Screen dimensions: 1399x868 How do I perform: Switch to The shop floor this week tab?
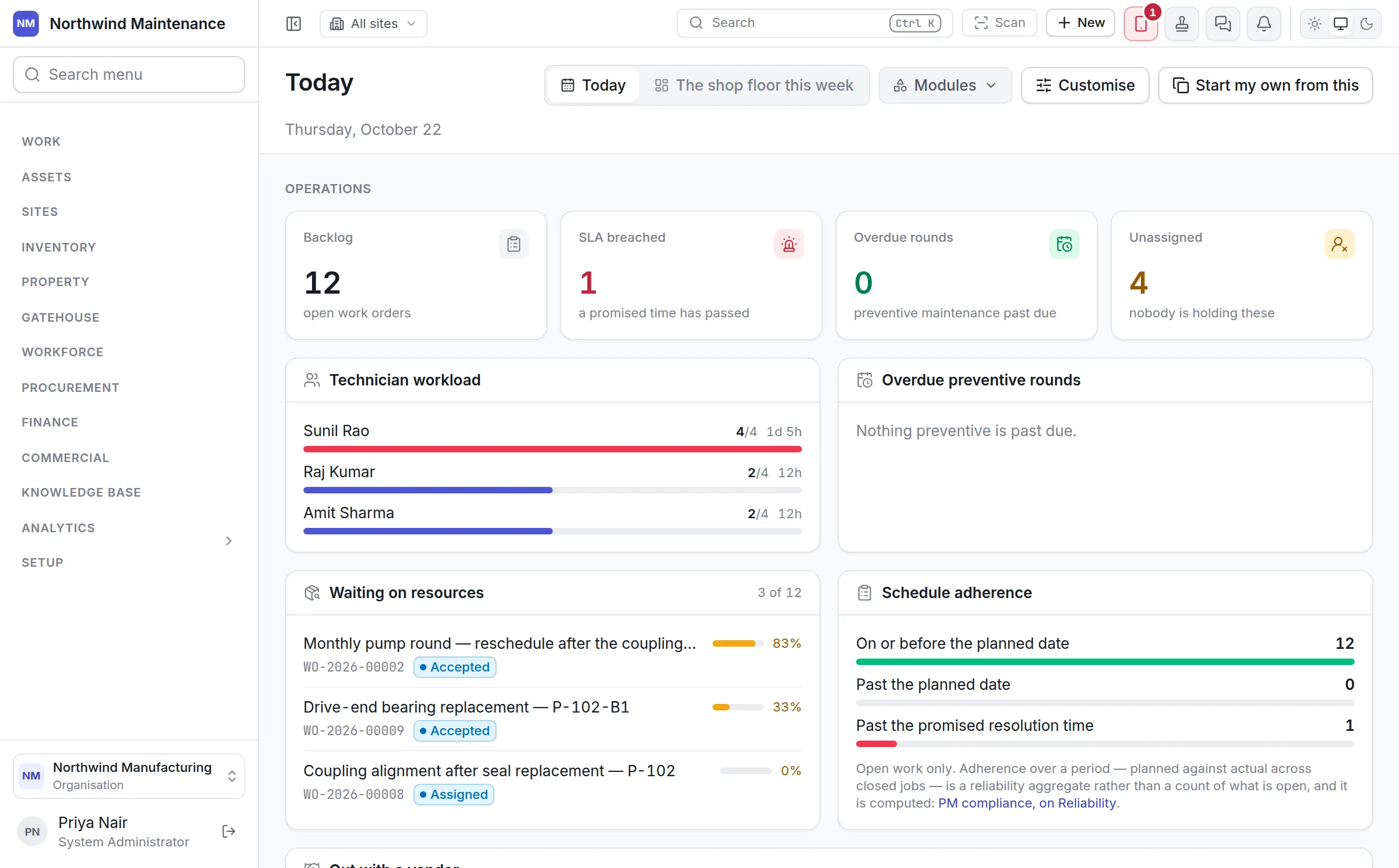[753, 85]
